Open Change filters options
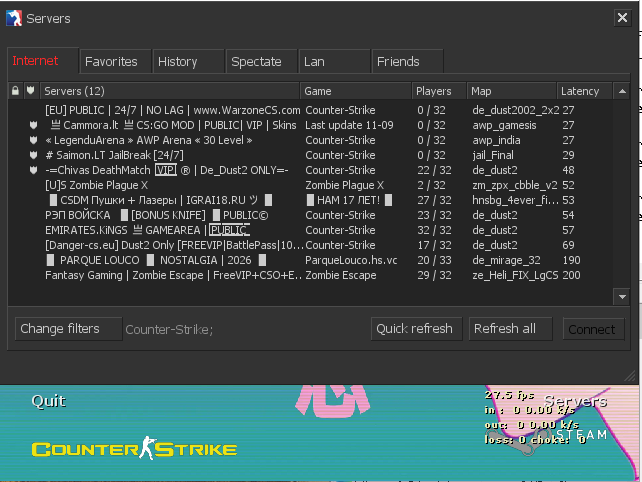The width and height of the screenshot is (642, 482). (x=60, y=328)
